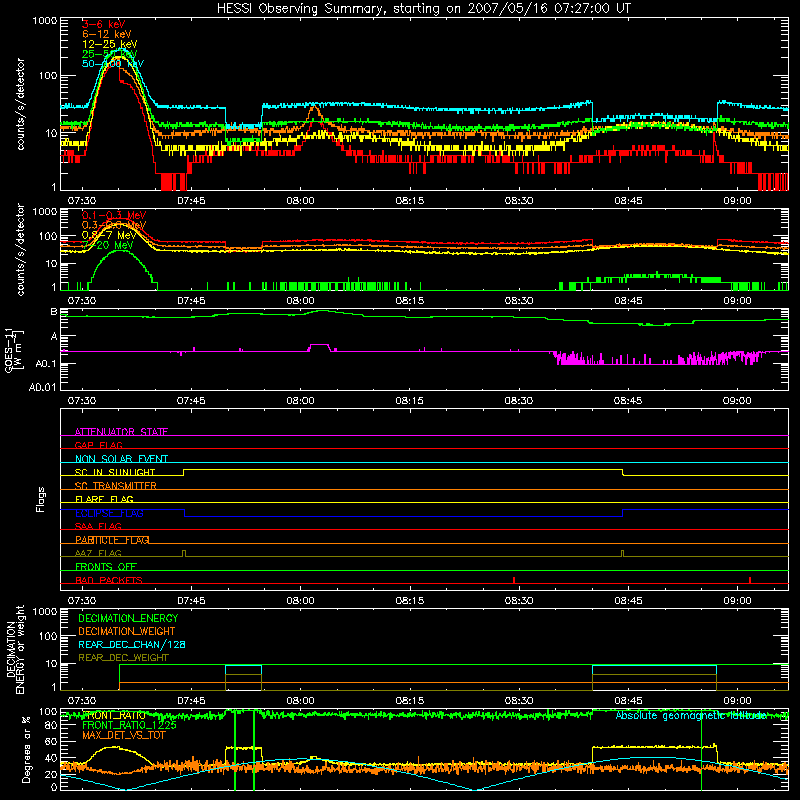The height and width of the screenshot is (800, 800).
Task: Click the green 7-20 MeV legend label
Action: 107,245
